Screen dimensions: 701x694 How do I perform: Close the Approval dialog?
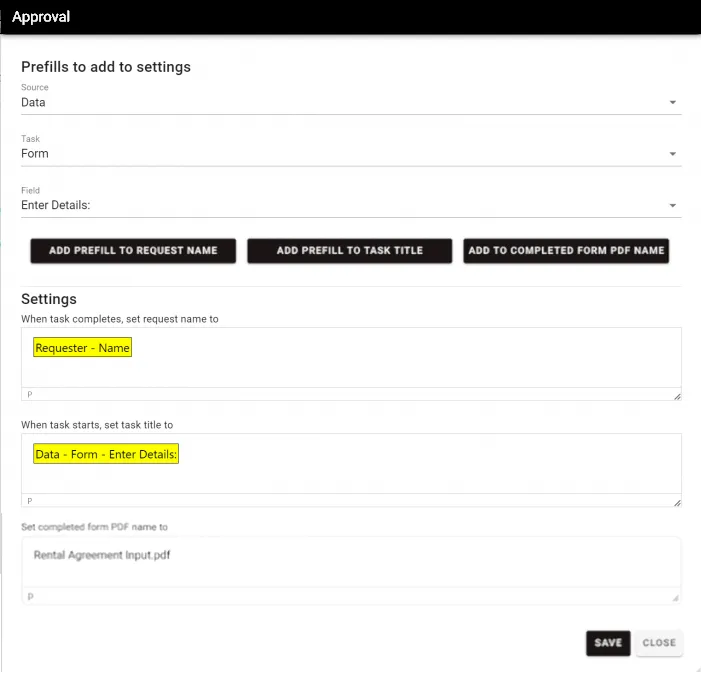coord(659,643)
